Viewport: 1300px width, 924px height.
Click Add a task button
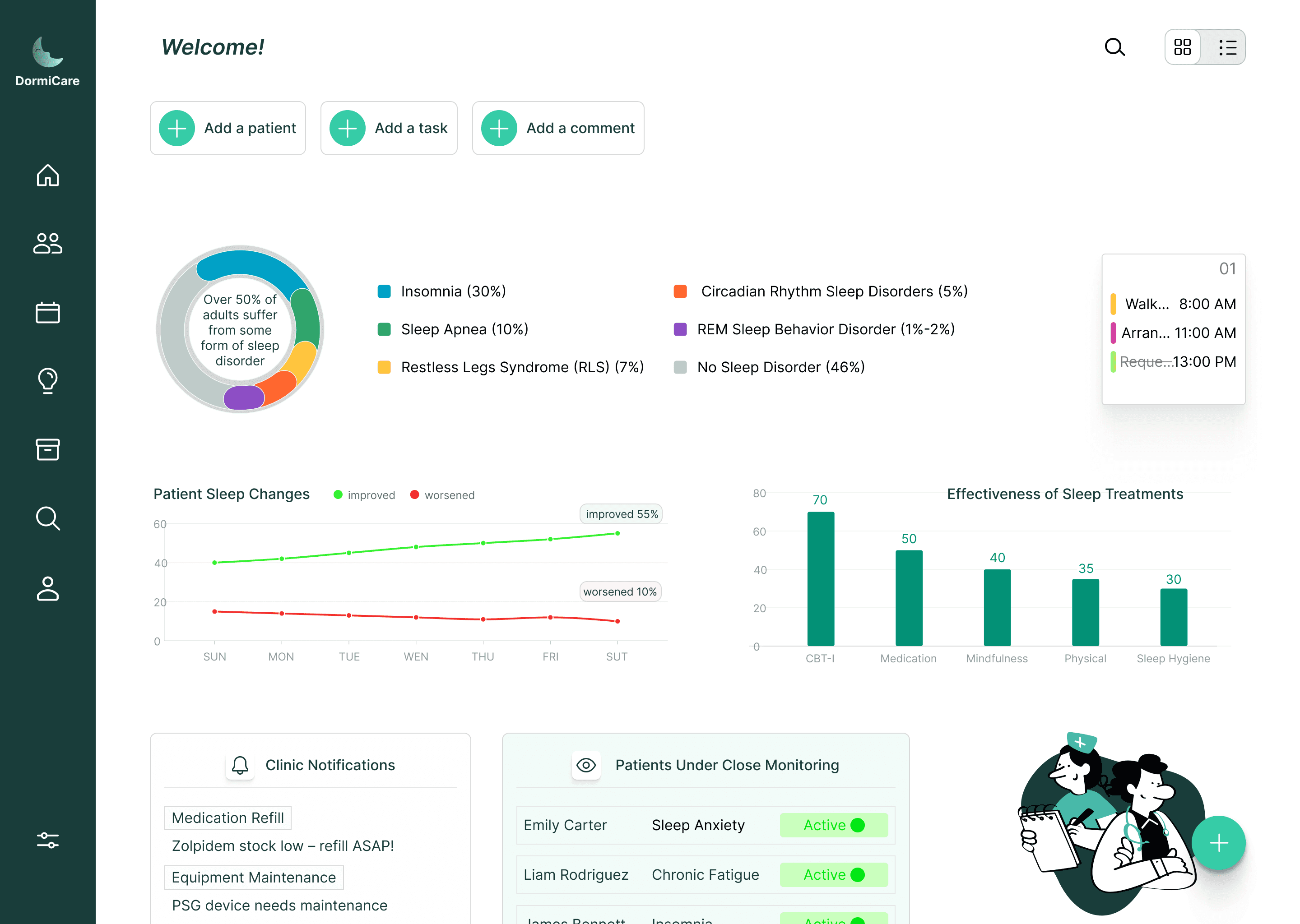coord(389,128)
